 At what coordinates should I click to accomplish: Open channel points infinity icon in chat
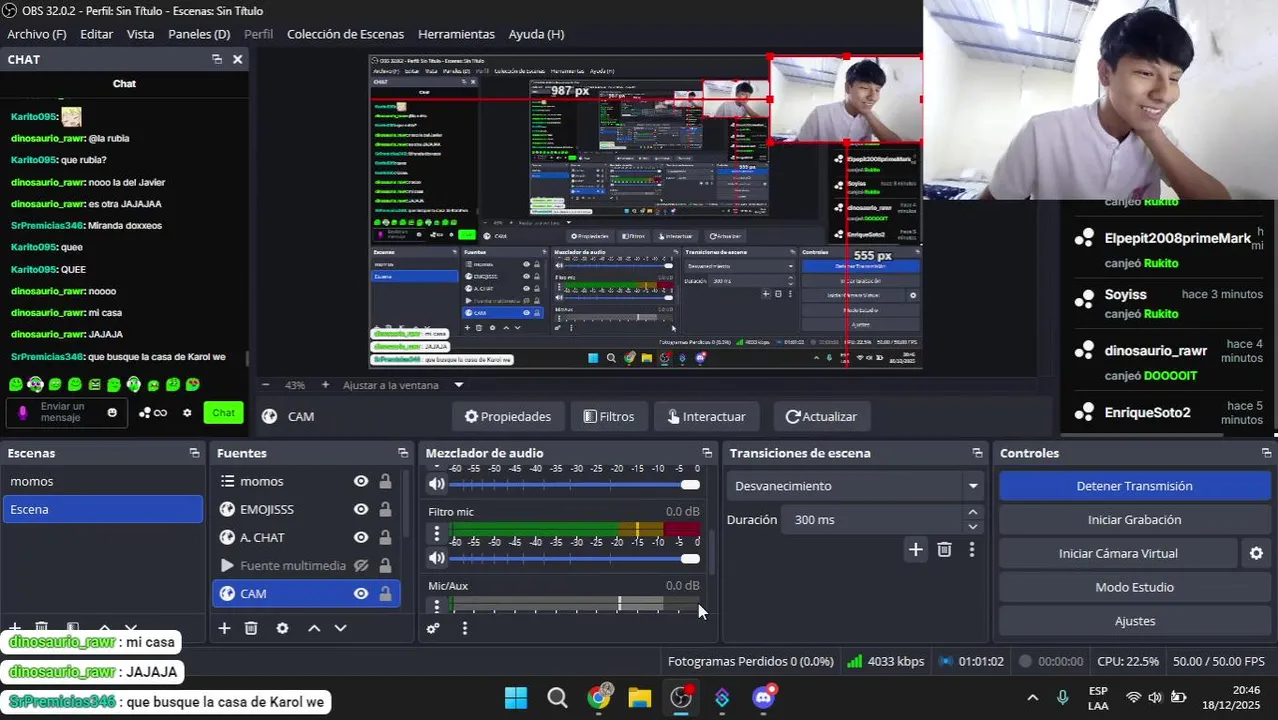(x=153, y=413)
